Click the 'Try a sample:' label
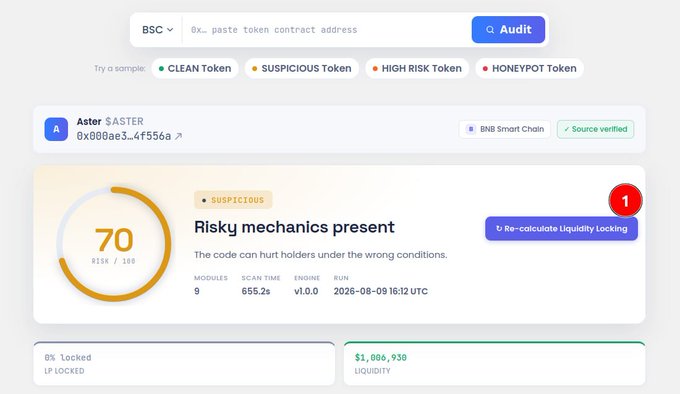Viewport: 680px width, 394px height. tap(120, 68)
